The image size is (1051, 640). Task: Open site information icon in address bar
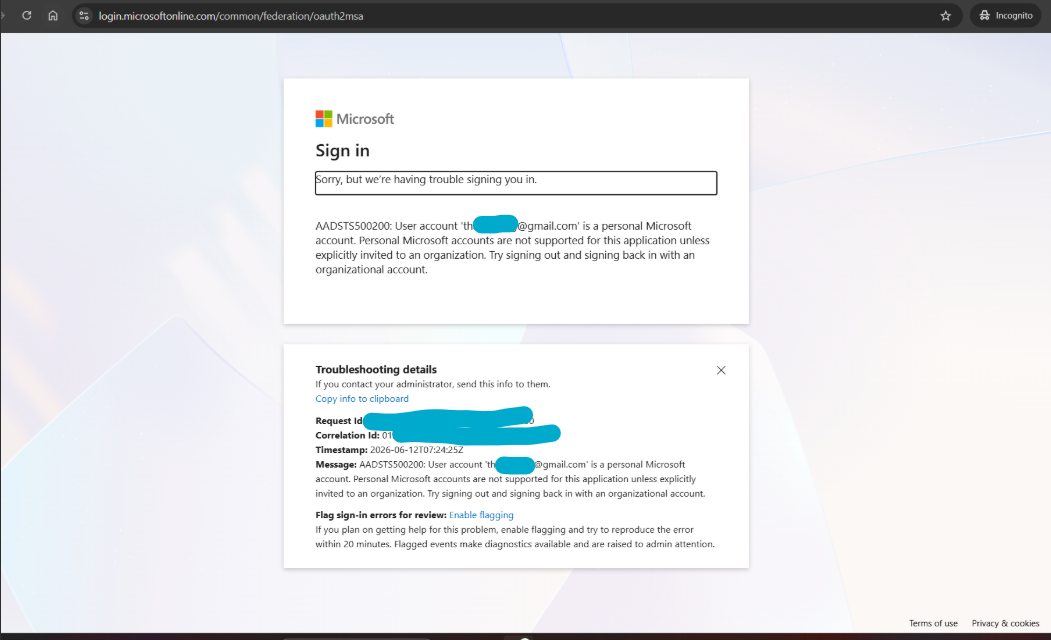[x=84, y=15]
